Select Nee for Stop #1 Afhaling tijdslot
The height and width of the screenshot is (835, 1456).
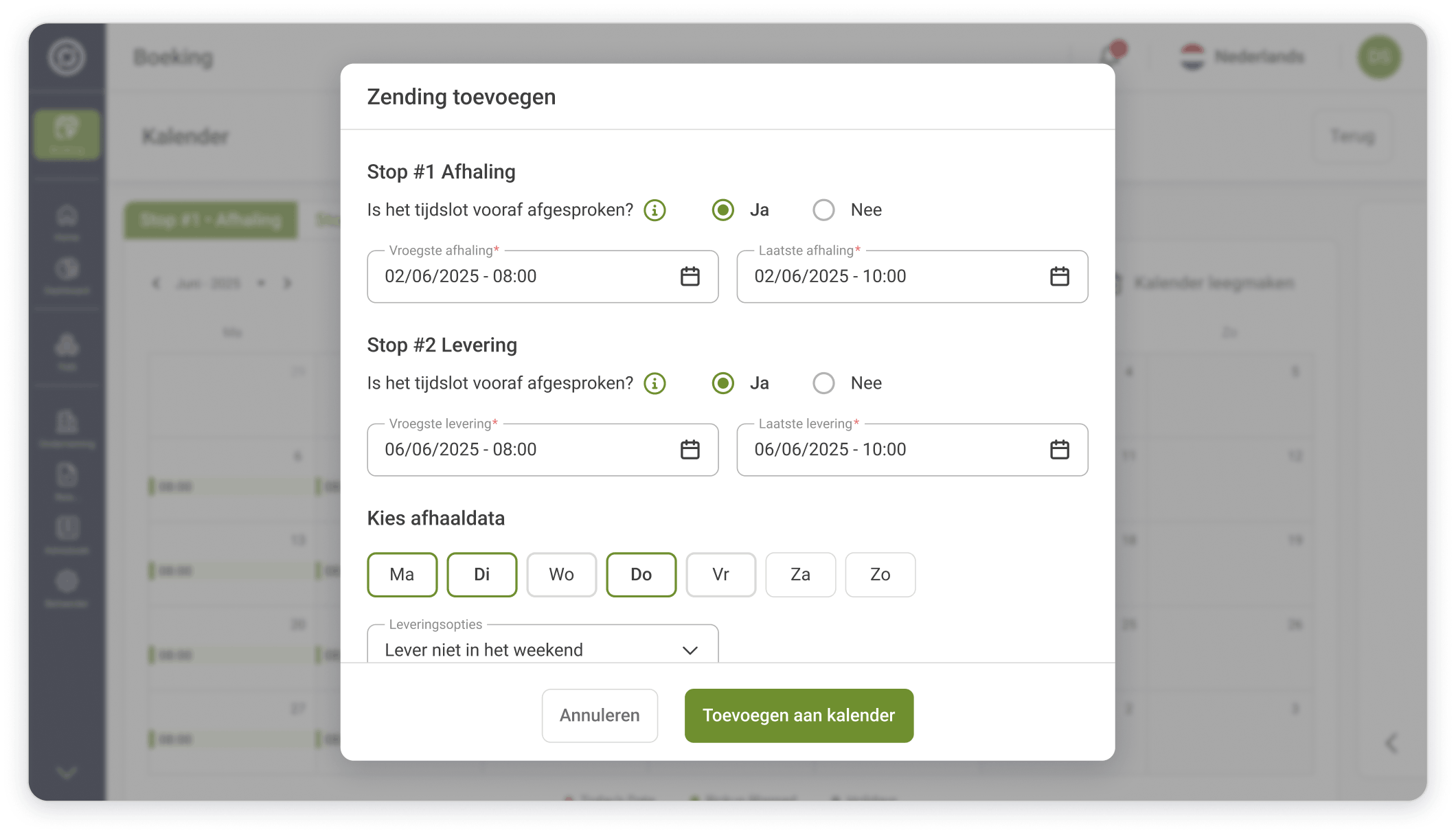(823, 209)
